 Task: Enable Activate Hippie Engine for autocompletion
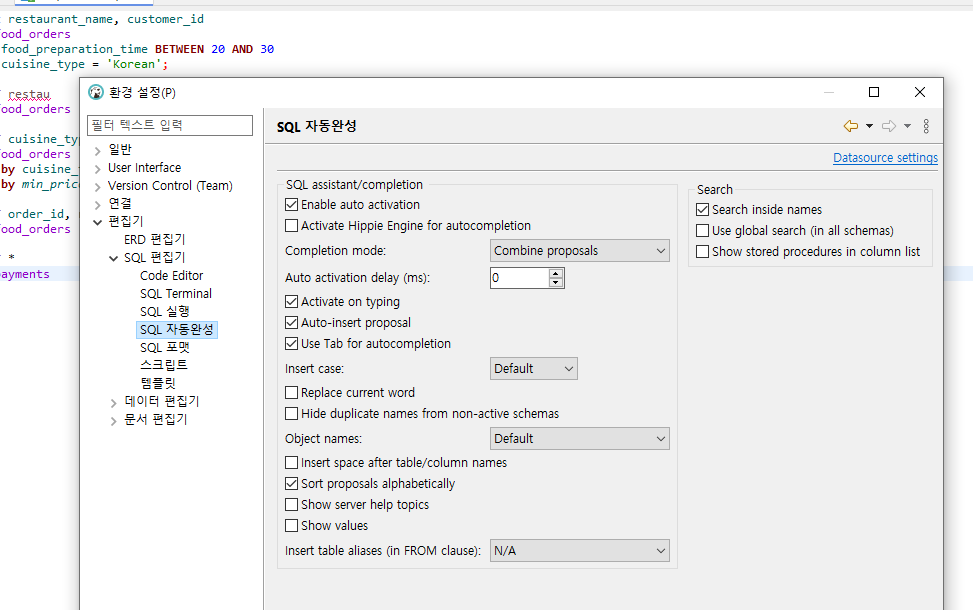point(291,226)
